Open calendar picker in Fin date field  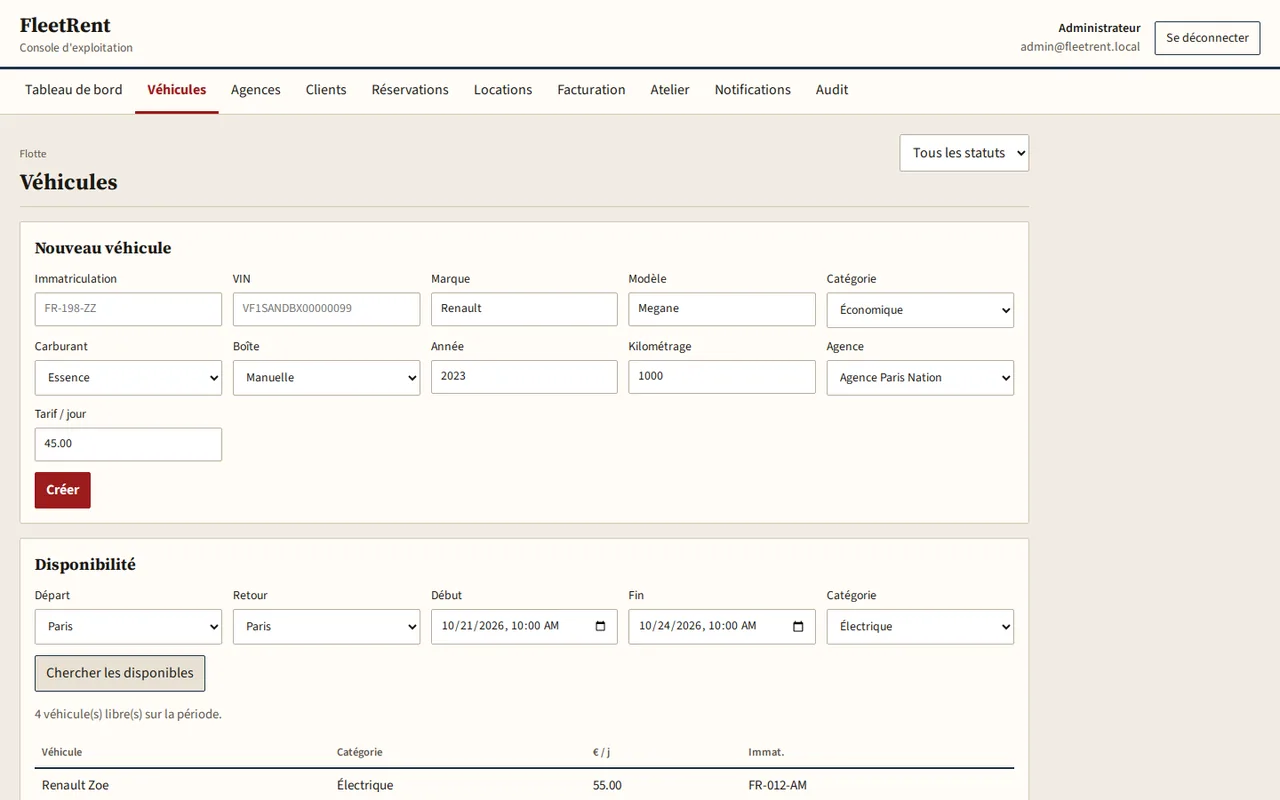point(798,626)
